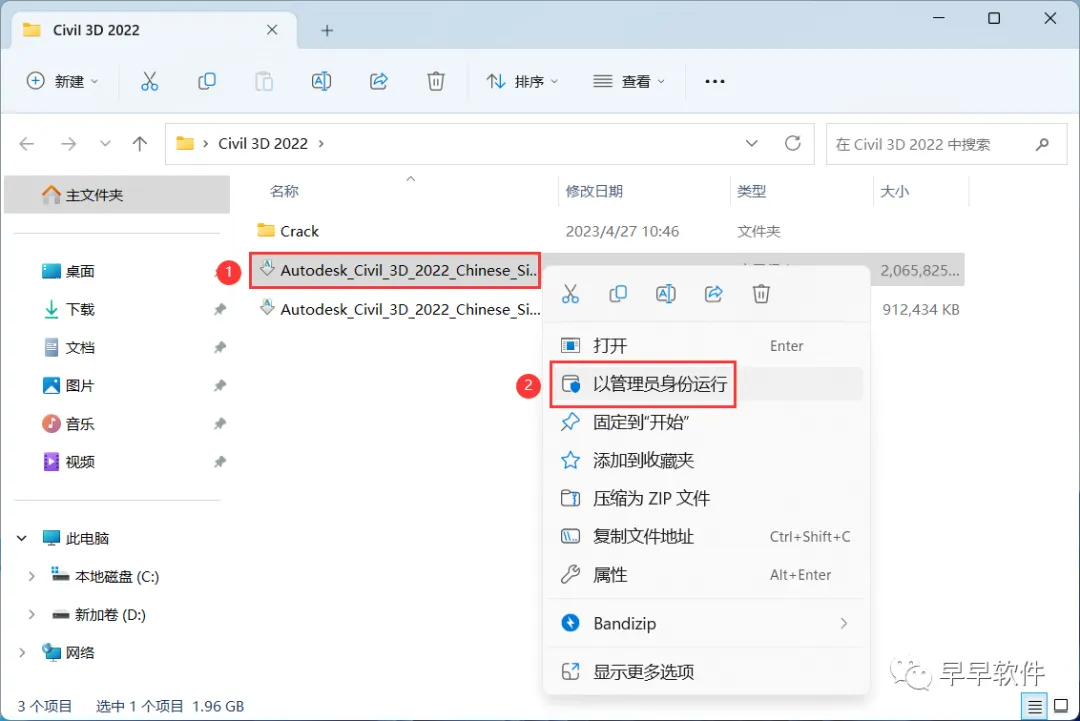This screenshot has width=1080, height=721.
Task: Select the Crack folder
Action: 299,231
